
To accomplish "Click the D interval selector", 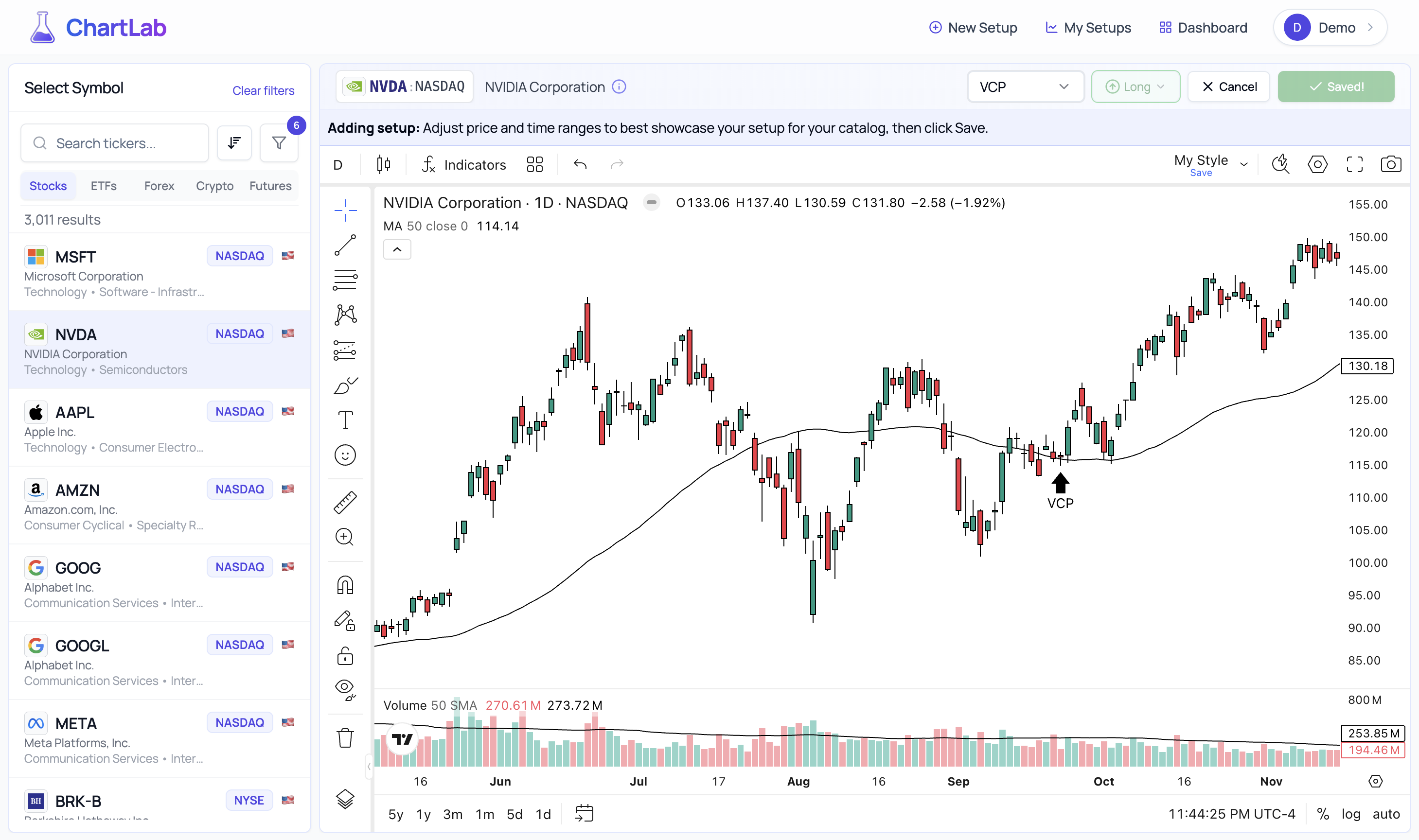I will point(338,165).
